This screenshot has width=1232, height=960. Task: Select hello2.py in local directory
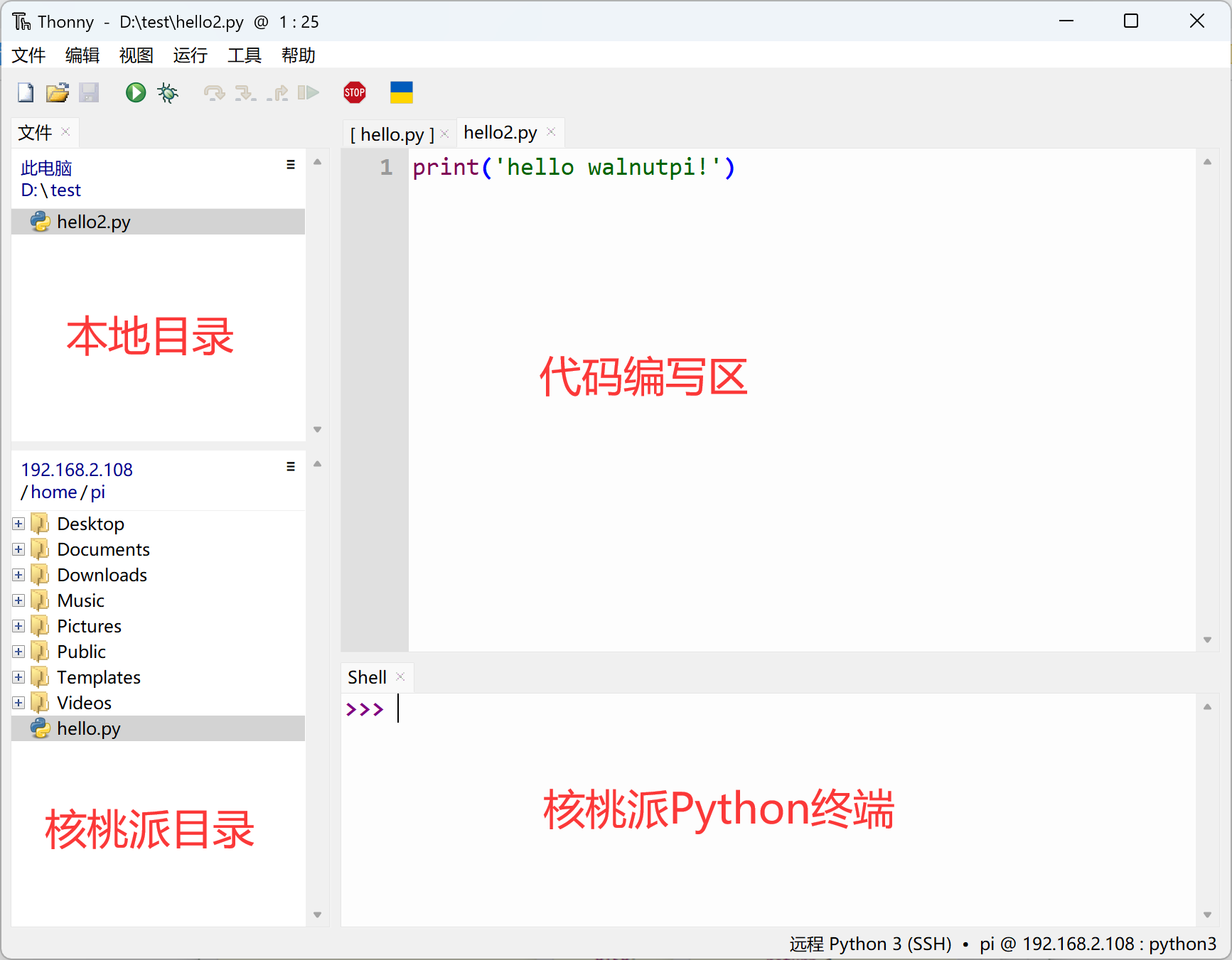159,222
